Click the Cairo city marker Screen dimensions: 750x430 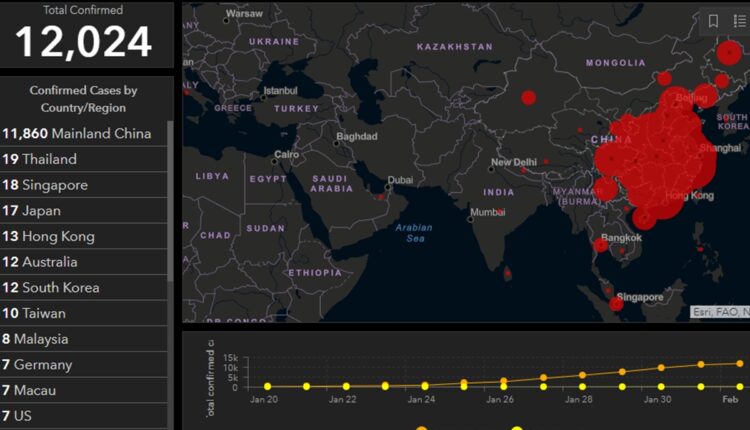click(x=275, y=162)
